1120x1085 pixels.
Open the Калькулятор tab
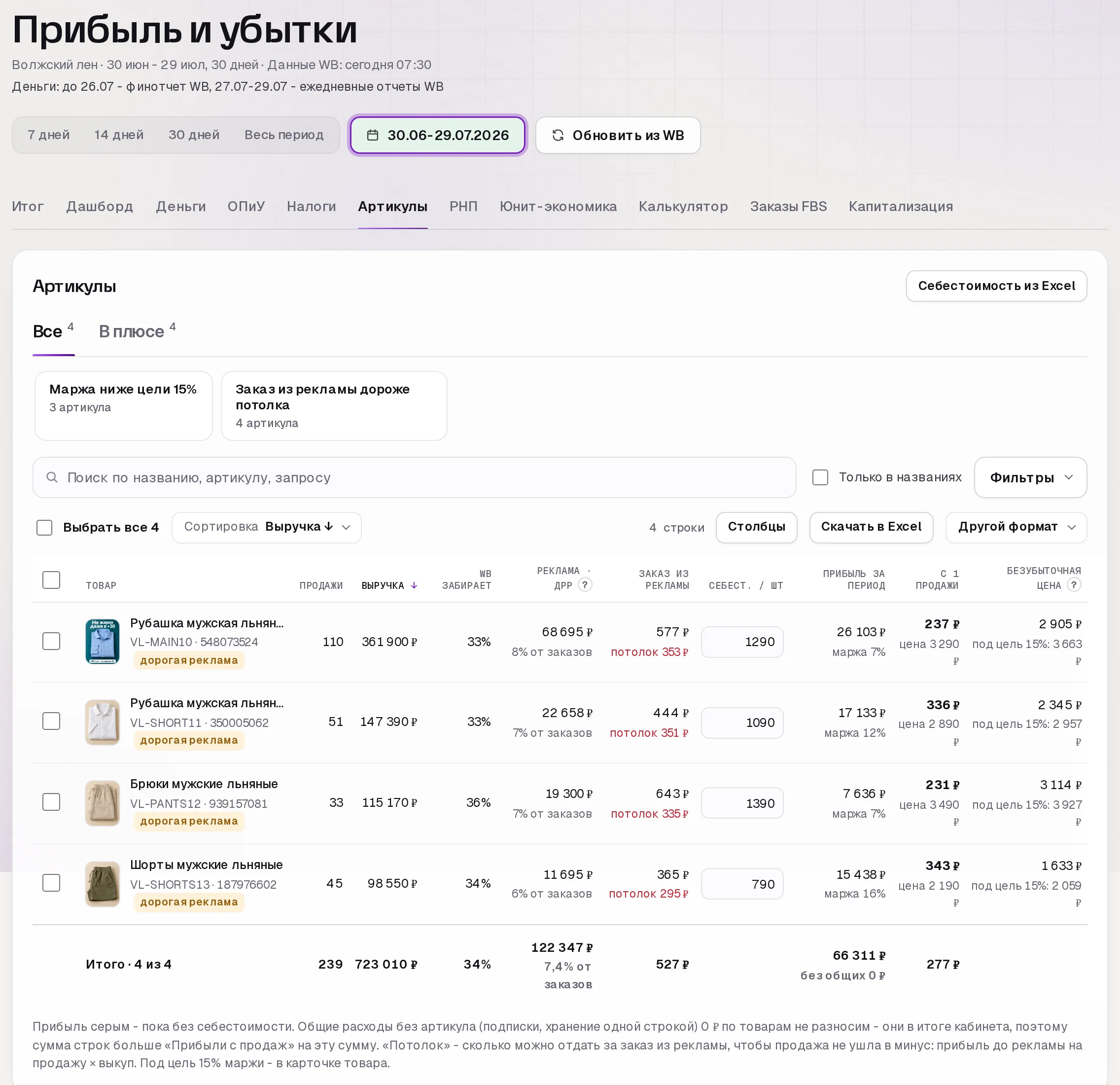coord(683,206)
